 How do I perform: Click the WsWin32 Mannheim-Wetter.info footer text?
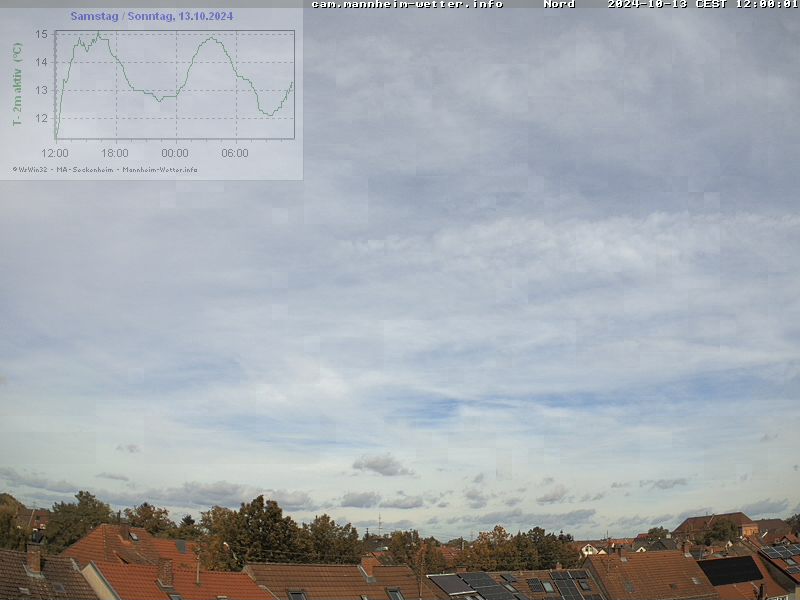[x=105, y=169]
